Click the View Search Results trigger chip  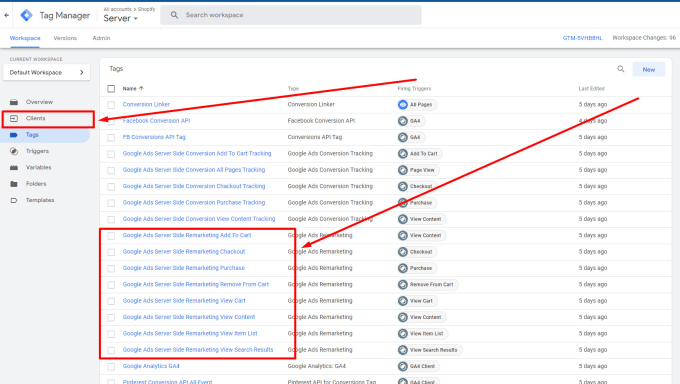pyautogui.click(x=429, y=350)
